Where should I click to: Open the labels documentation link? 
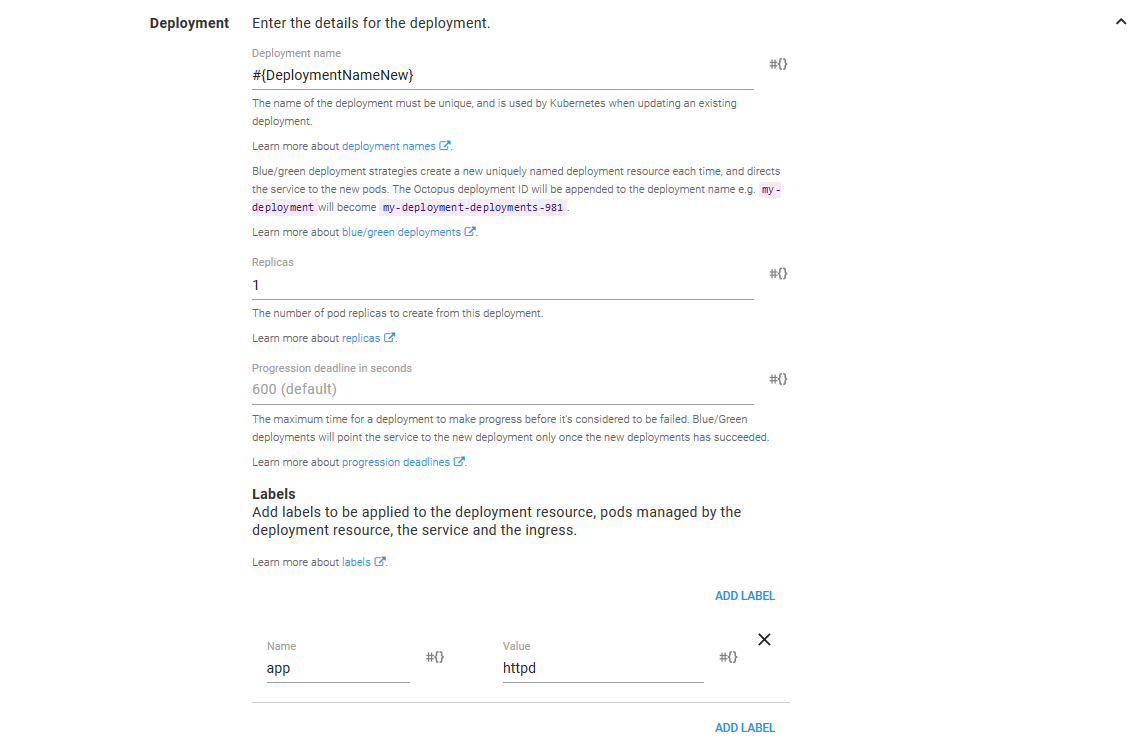click(356, 562)
